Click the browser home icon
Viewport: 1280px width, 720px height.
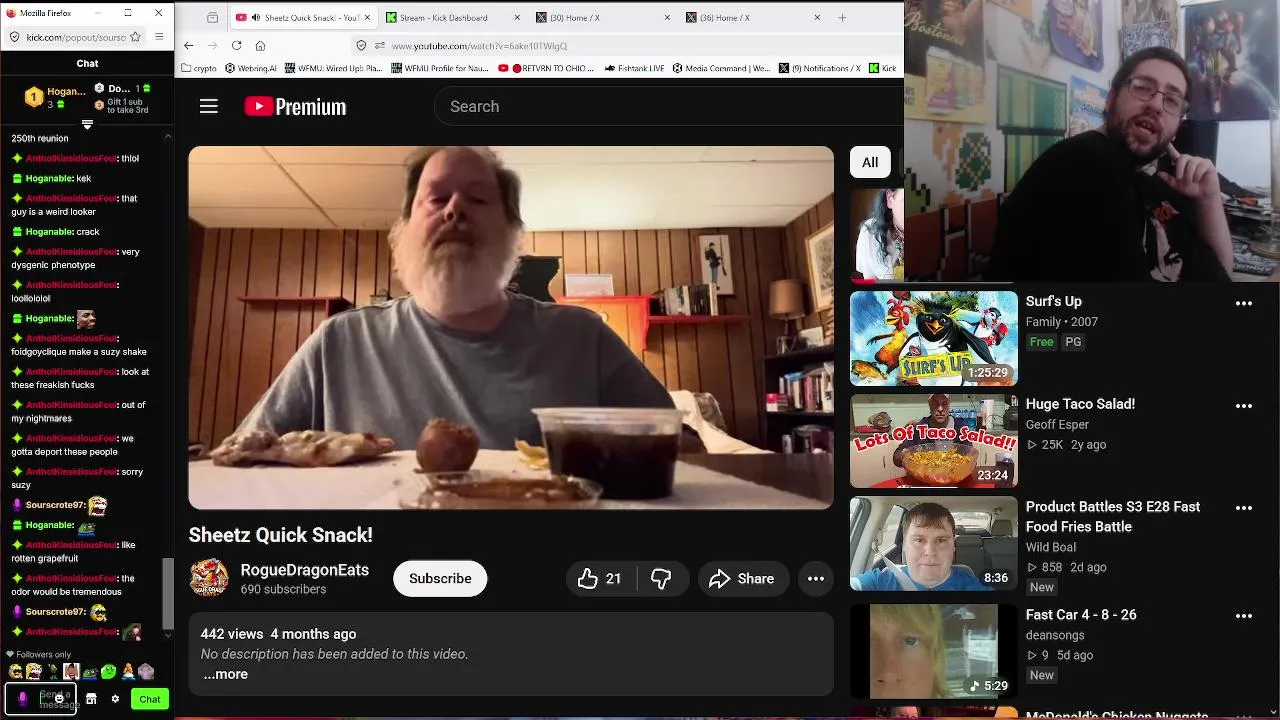(260, 45)
